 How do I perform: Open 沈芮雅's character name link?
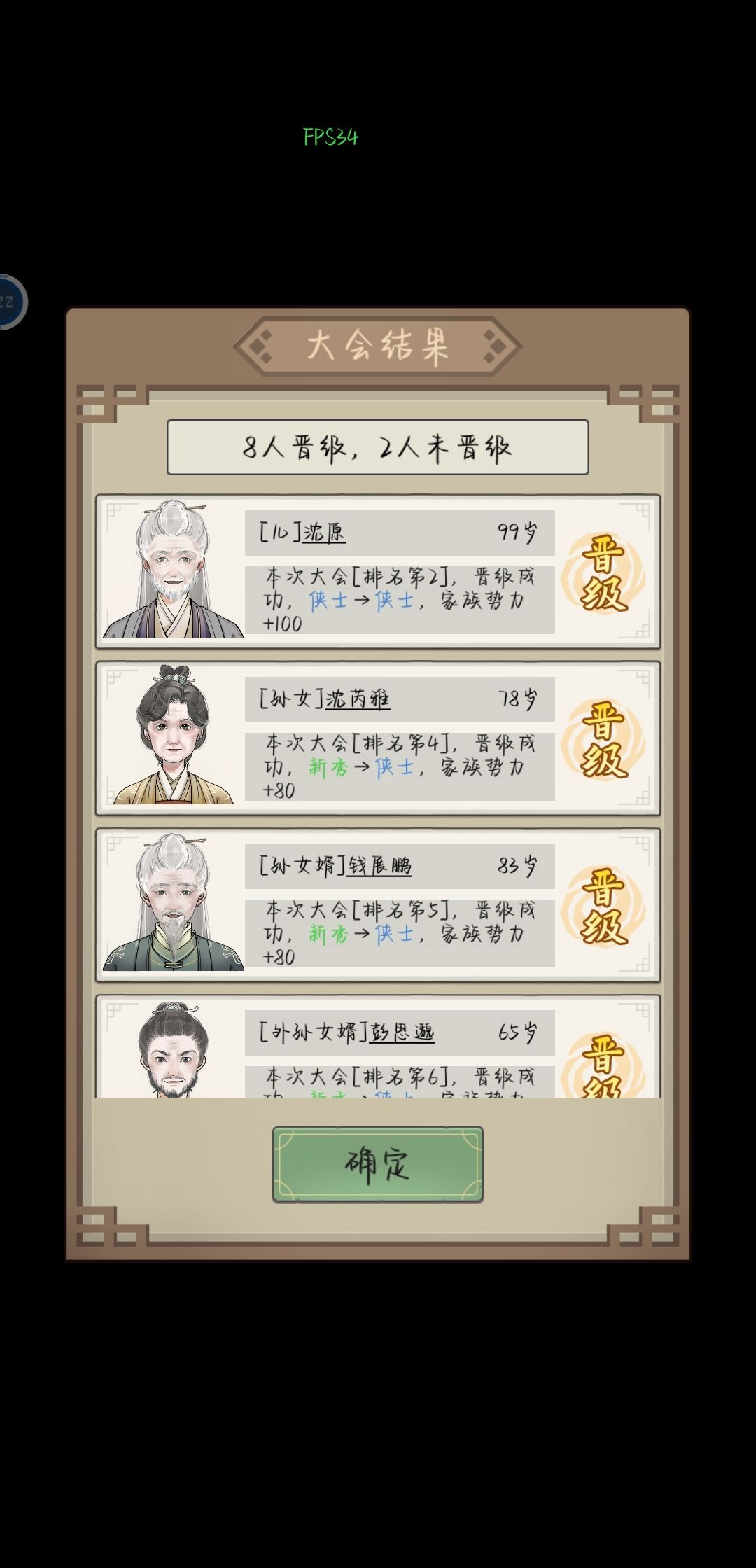357,699
